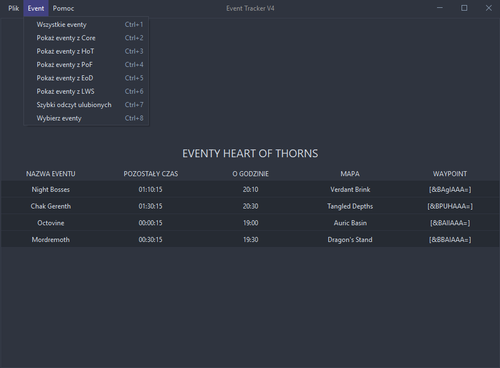Open the Plik menu
Screen dimensions: 500x368
[13, 8]
